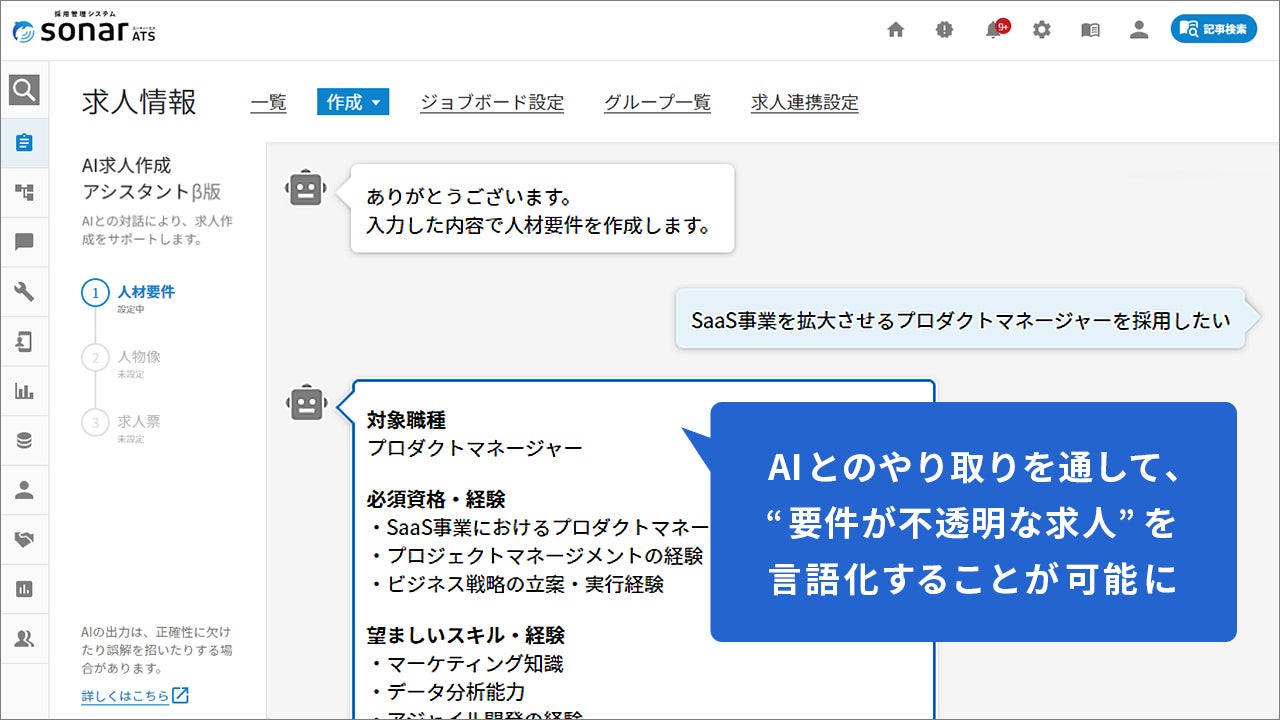The image size is (1280, 720).
Task: Go to 一覧 tab
Action: [x=268, y=102]
